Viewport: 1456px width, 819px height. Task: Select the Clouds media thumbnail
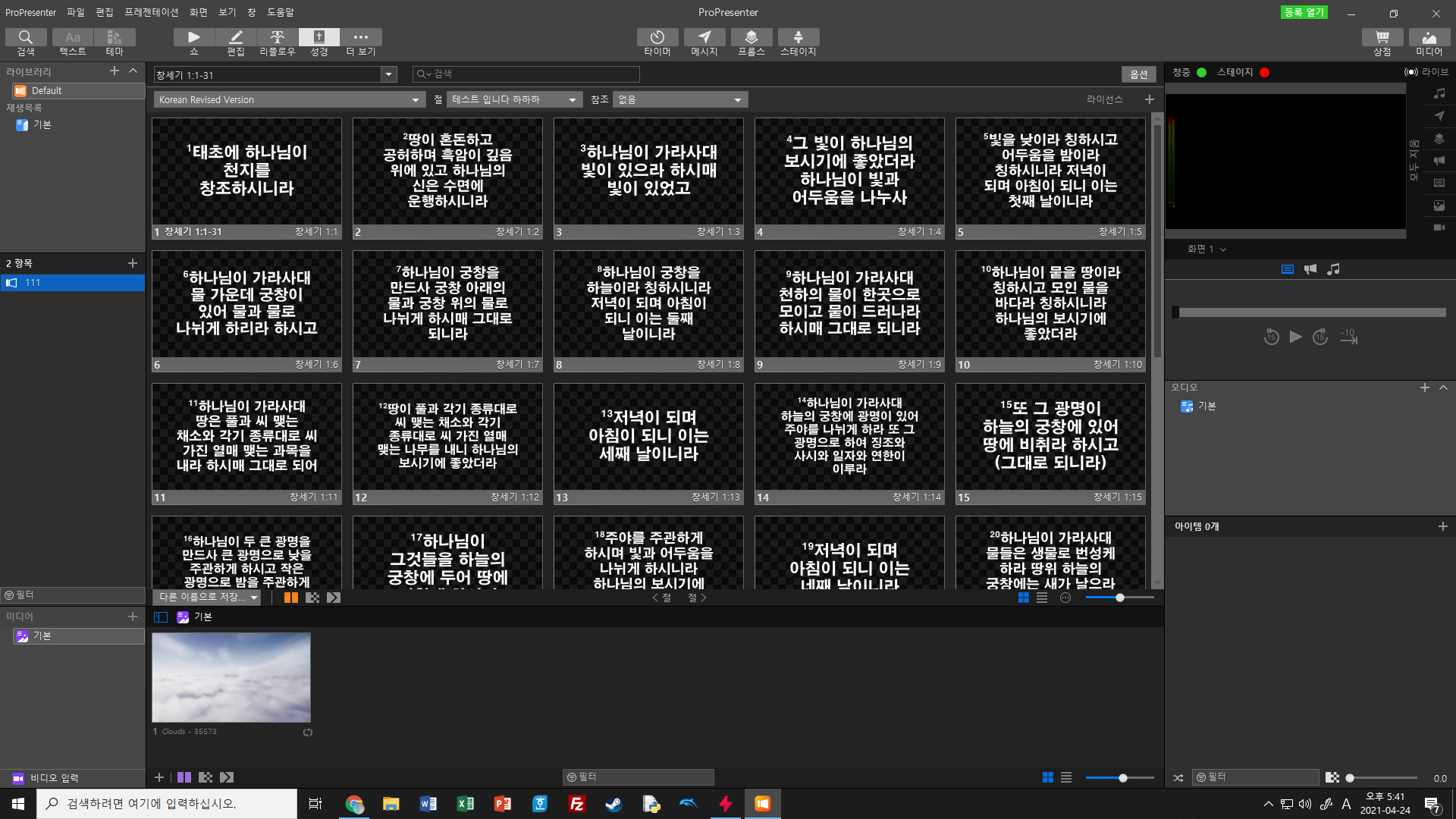pos(231,677)
